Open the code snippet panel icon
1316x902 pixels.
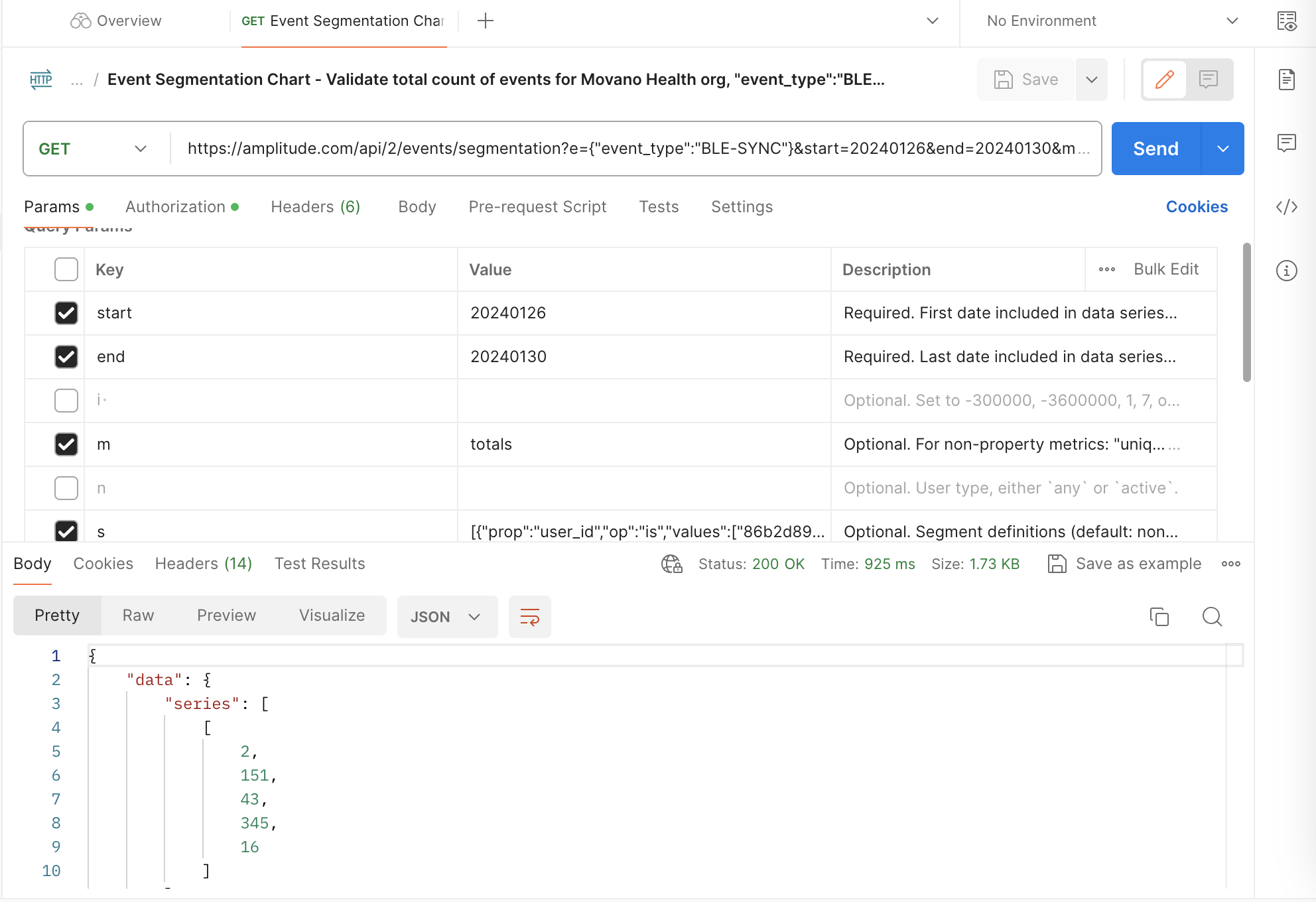point(1286,207)
